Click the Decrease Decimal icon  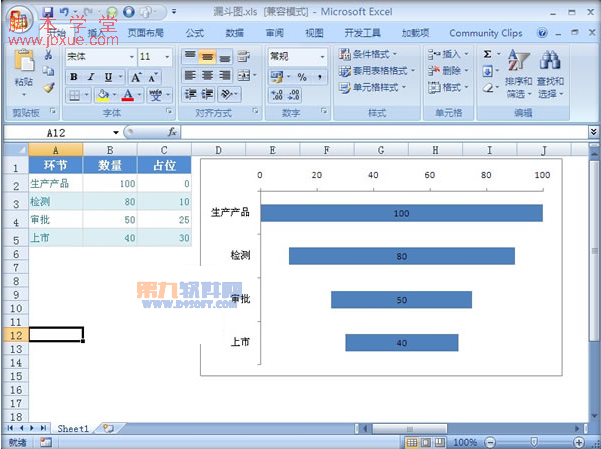[x=294, y=95]
